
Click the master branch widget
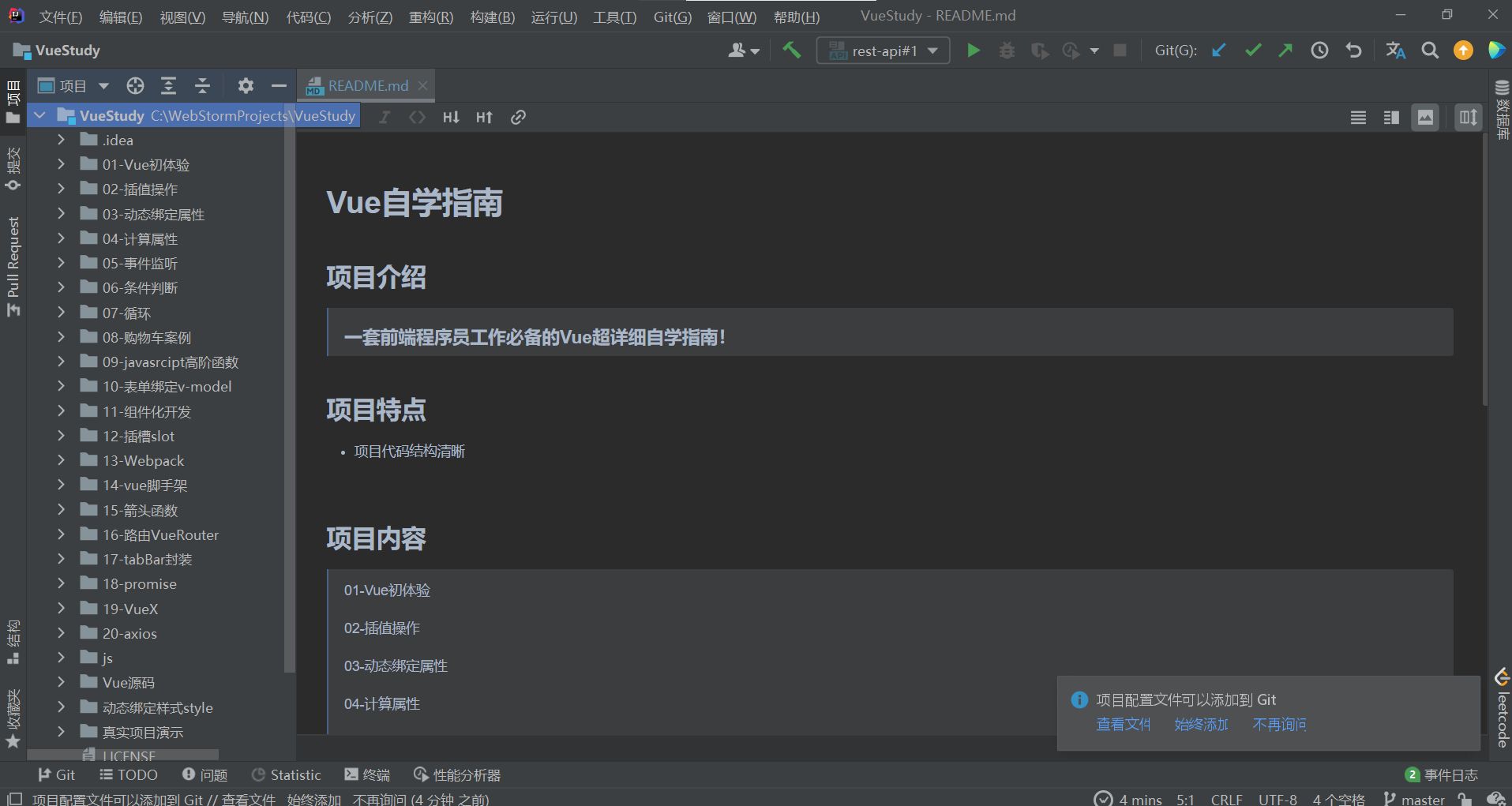[1414, 799]
